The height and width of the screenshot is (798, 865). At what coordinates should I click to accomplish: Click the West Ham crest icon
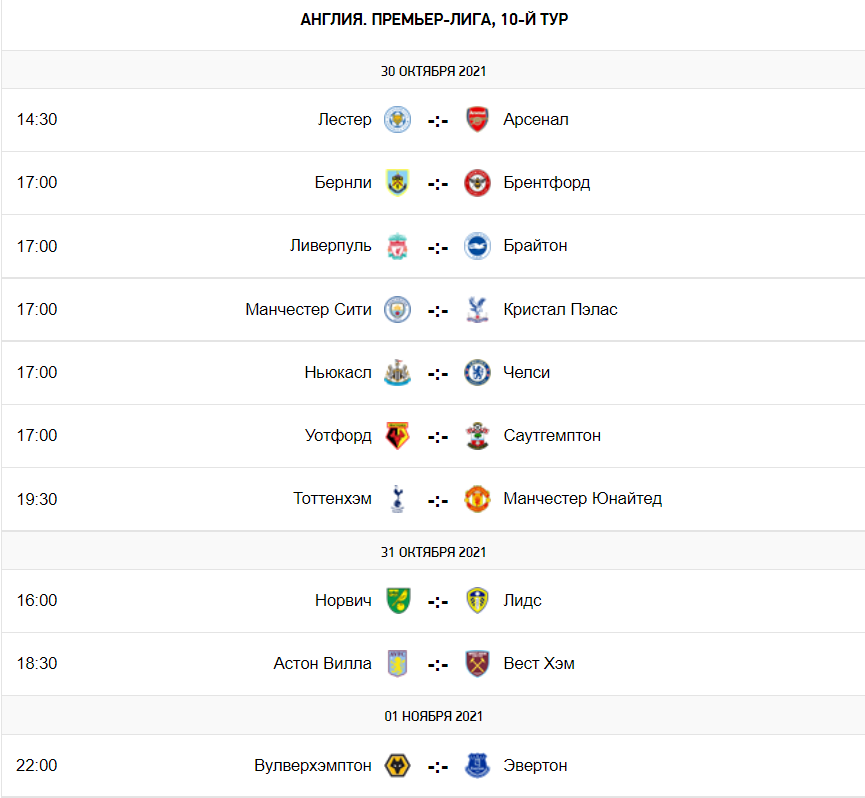478,663
